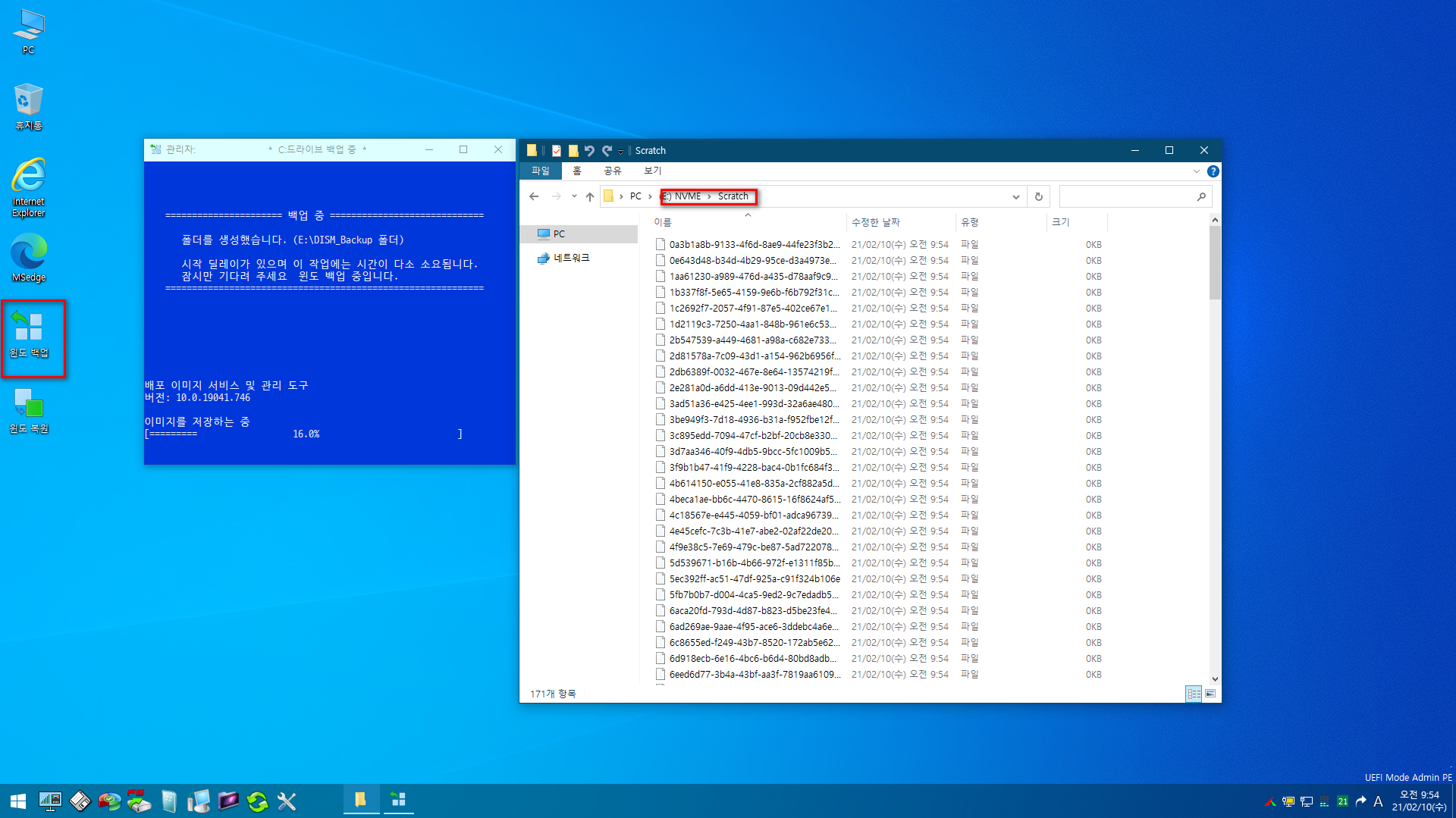
Task: Open the 홈 ribbon tab
Action: click(577, 171)
